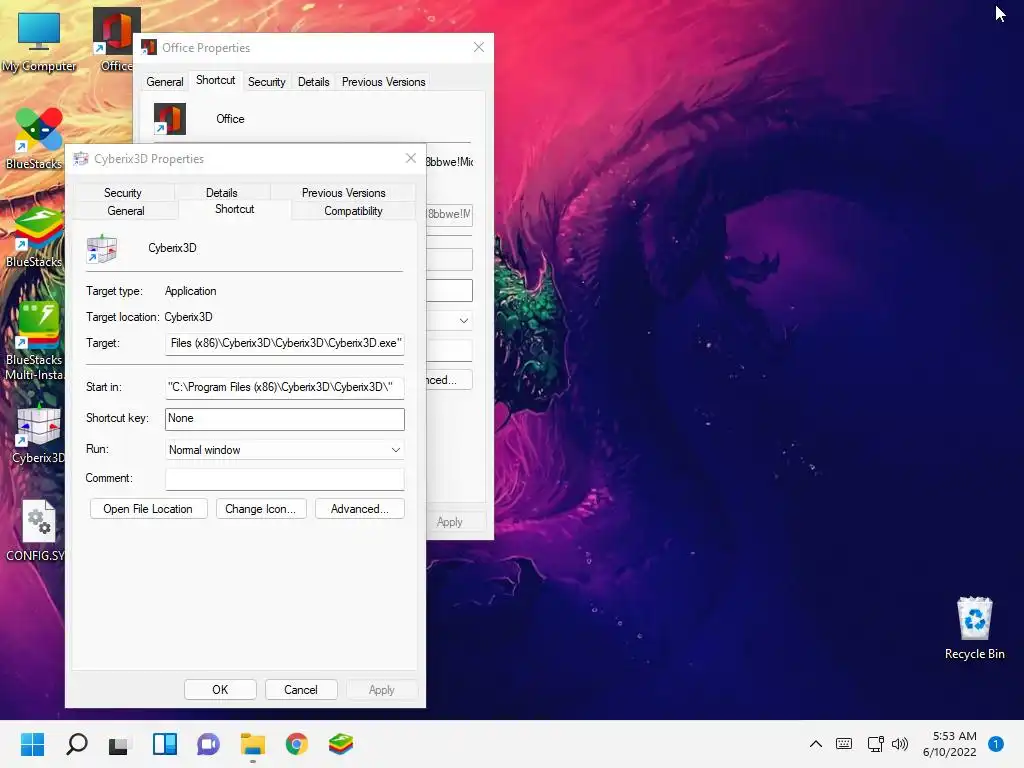Open Task View from taskbar
Screen dimensions: 1024x768
[120, 744]
